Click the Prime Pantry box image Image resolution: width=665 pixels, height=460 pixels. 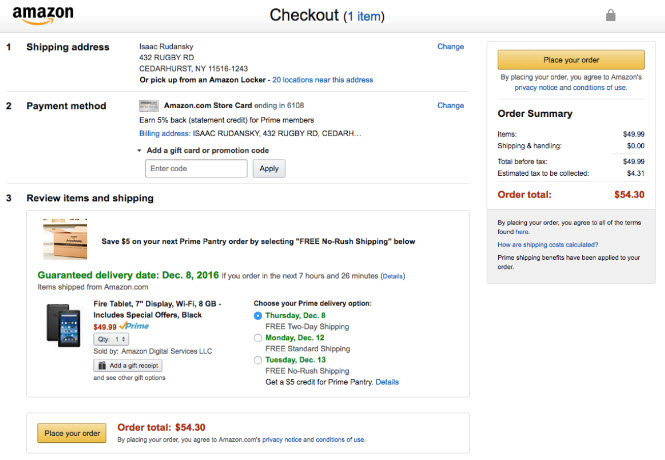point(65,241)
